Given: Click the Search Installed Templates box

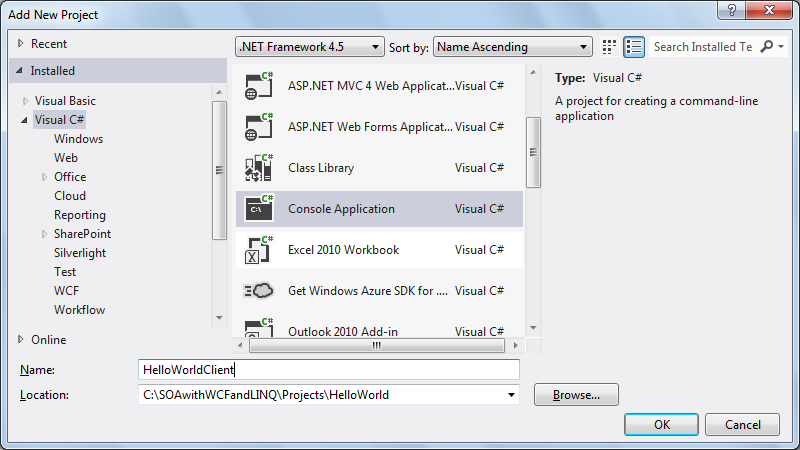Looking at the screenshot, I should [703, 47].
